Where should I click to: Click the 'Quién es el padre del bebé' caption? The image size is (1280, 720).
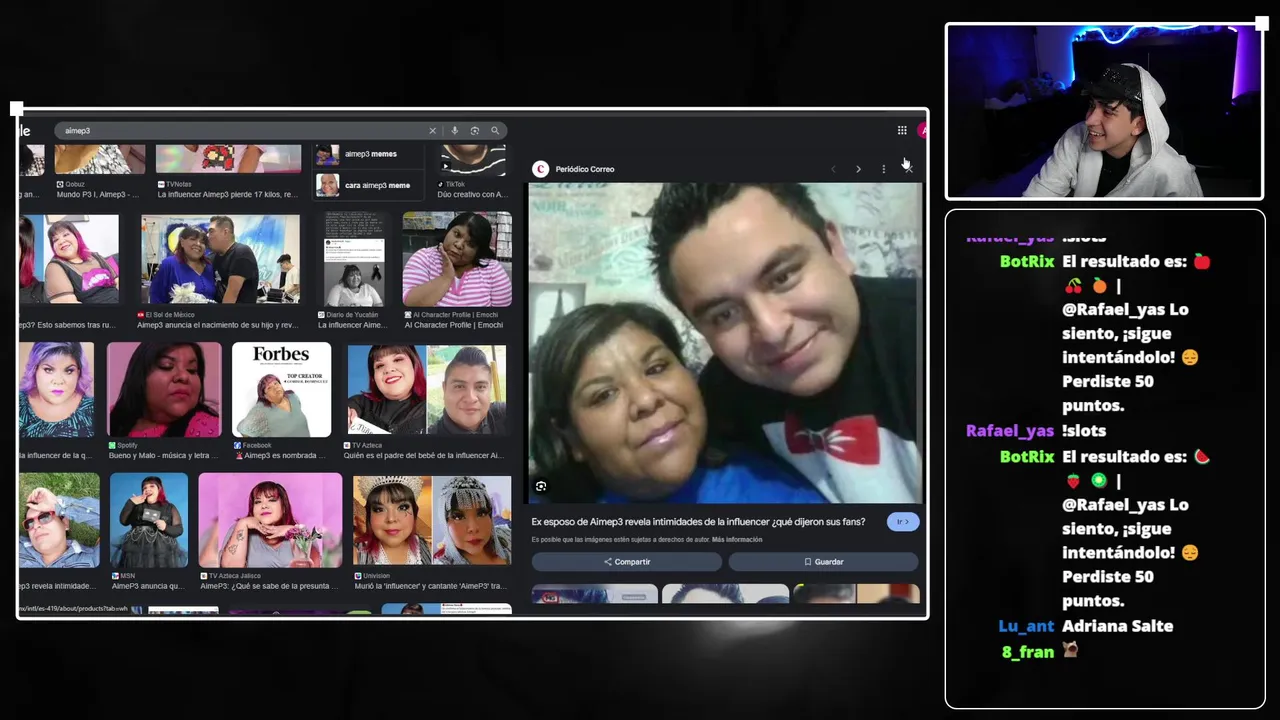coord(423,455)
